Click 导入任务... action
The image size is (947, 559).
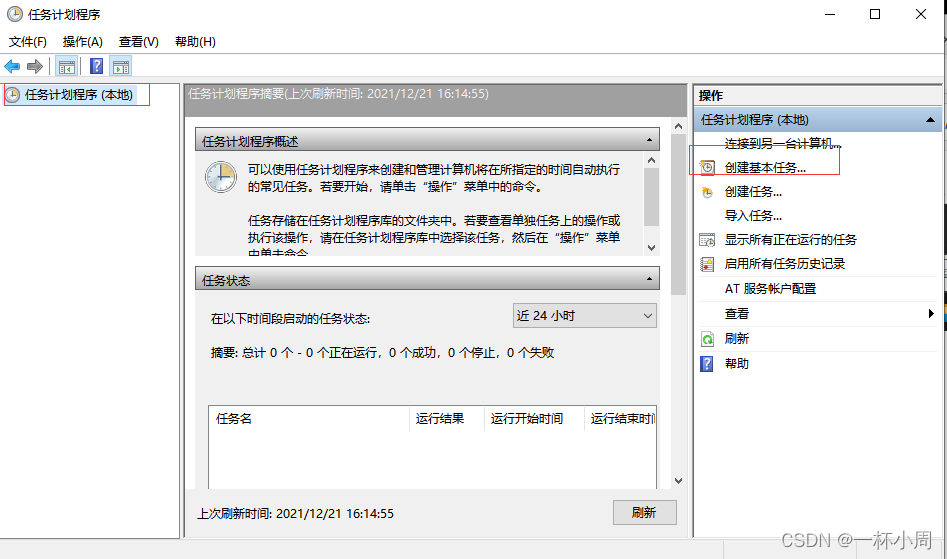tap(753, 216)
